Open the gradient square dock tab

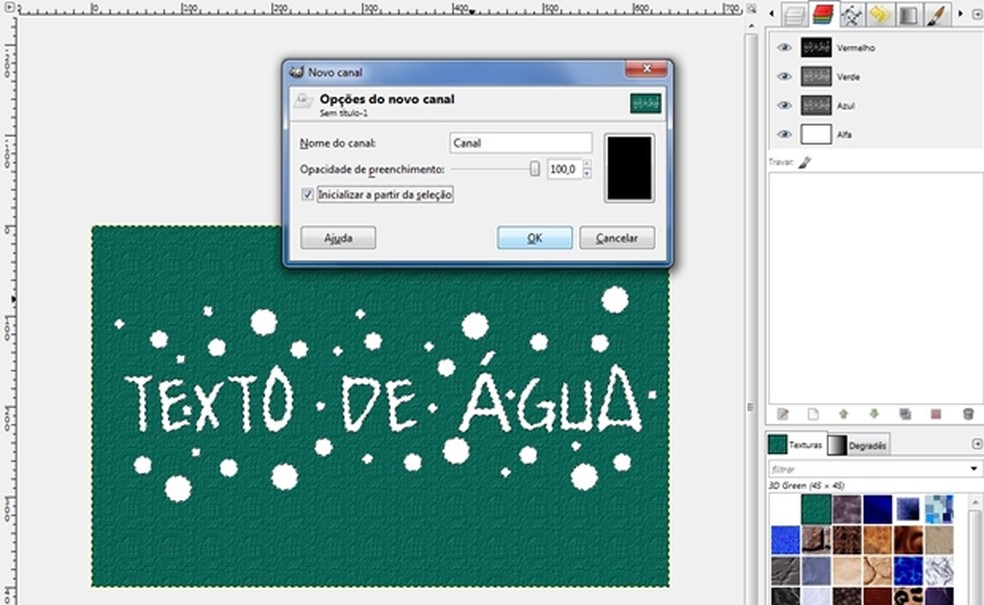[908, 14]
